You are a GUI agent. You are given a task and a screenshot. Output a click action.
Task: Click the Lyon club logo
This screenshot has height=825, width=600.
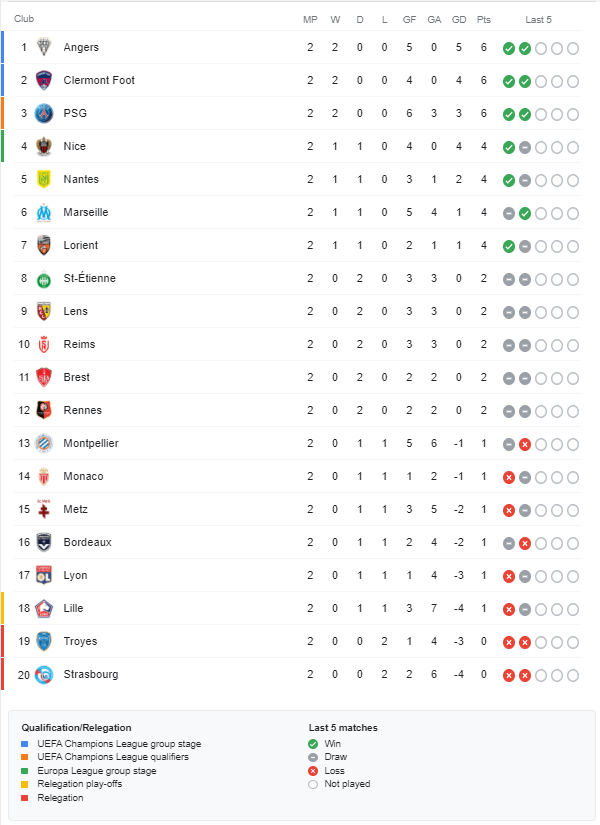pos(44,575)
